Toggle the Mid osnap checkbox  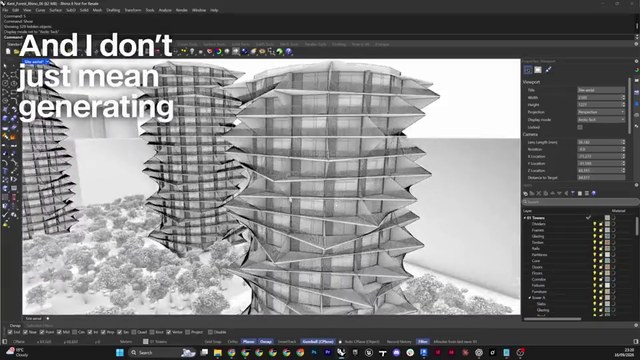click(x=59, y=332)
